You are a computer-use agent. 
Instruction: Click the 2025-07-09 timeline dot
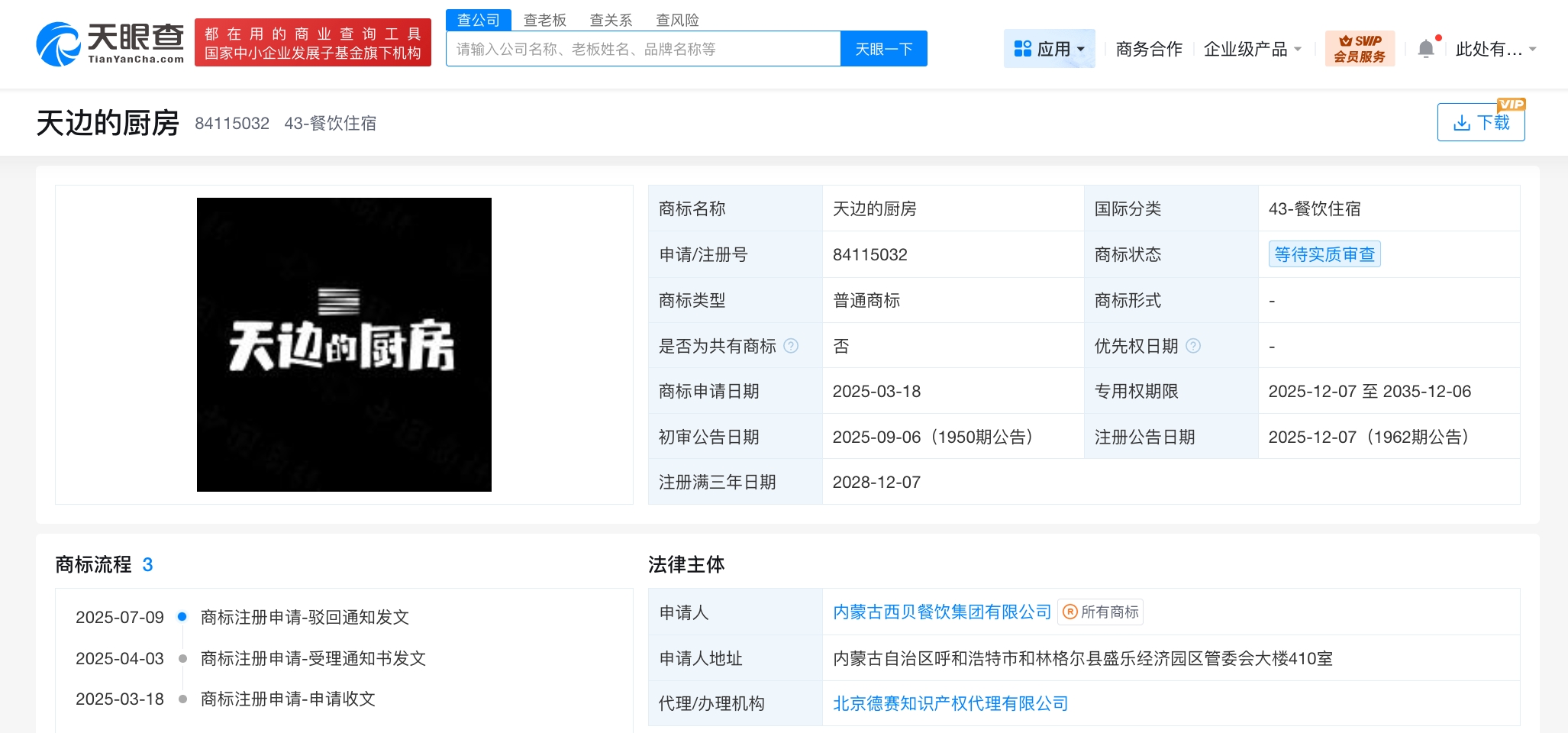(182, 617)
